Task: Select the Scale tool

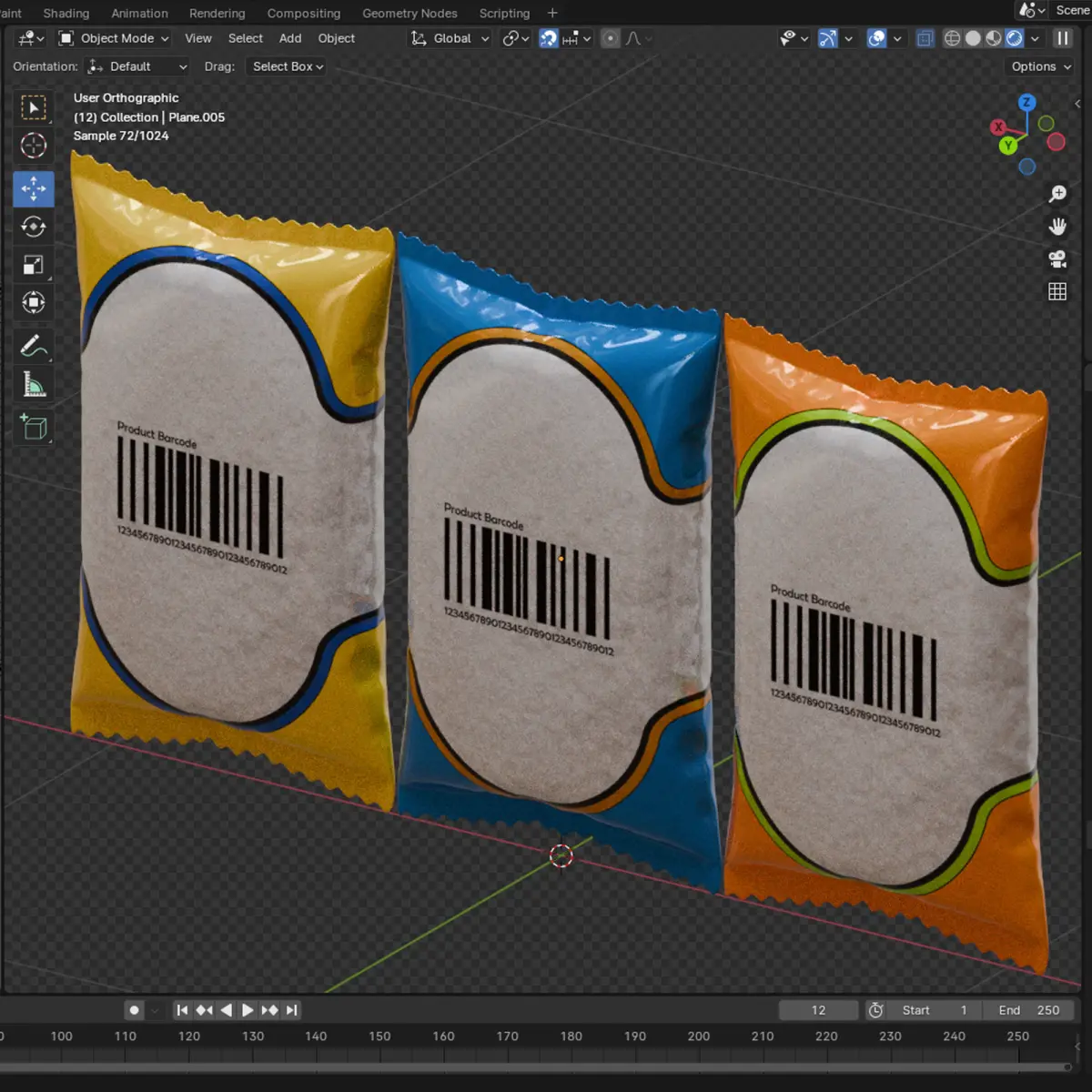Action: 34,265
